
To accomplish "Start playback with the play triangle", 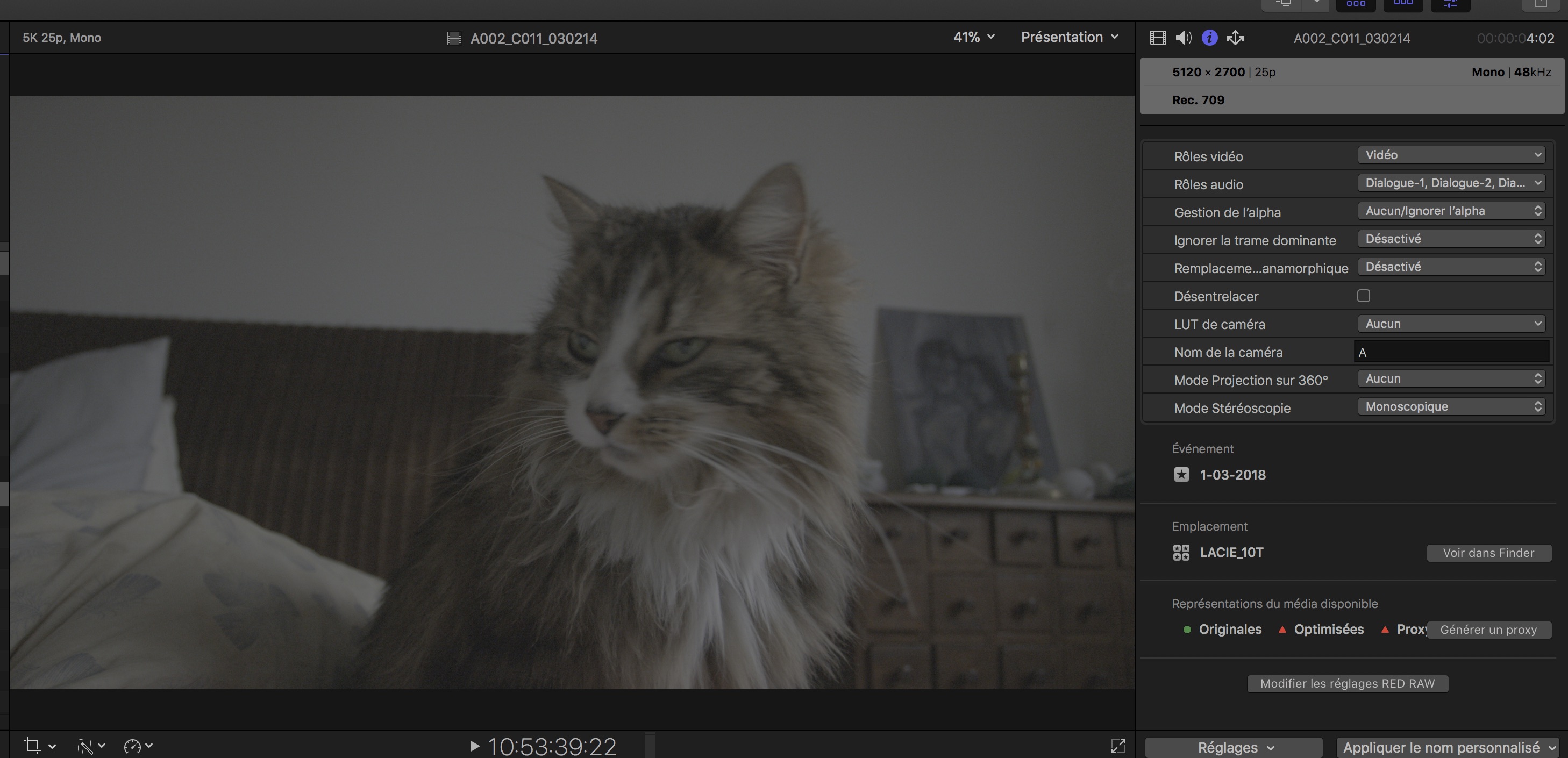I will coord(475,745).
